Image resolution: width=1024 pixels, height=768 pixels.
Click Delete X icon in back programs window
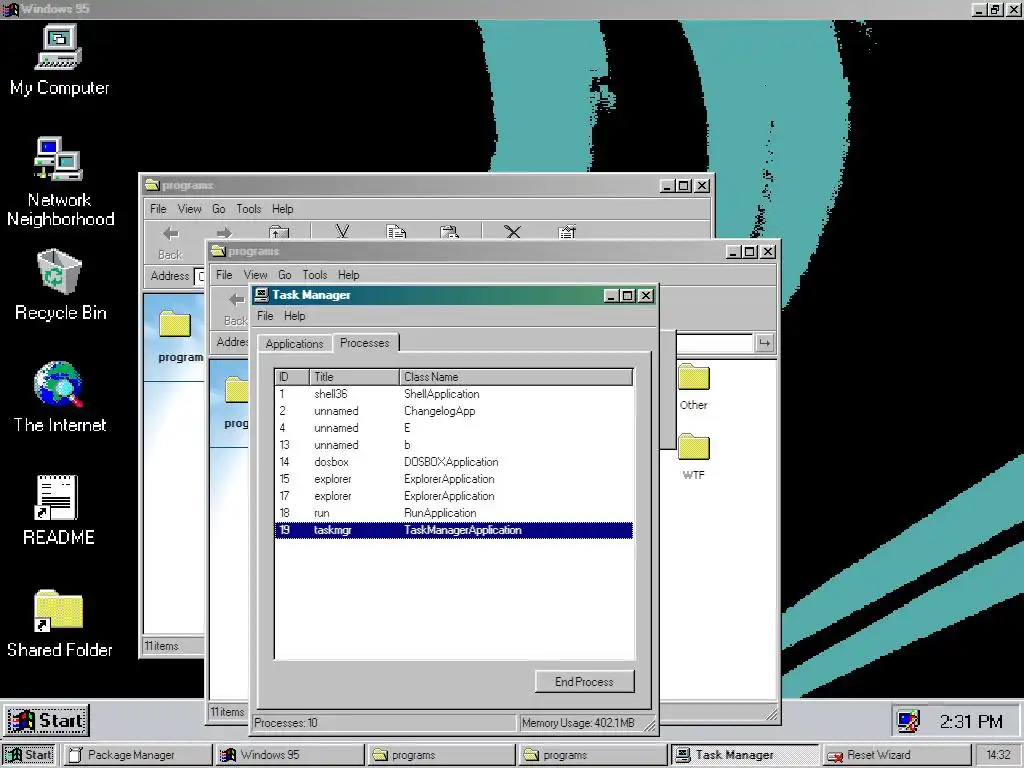pyautogui.click(x=513, y=232)
